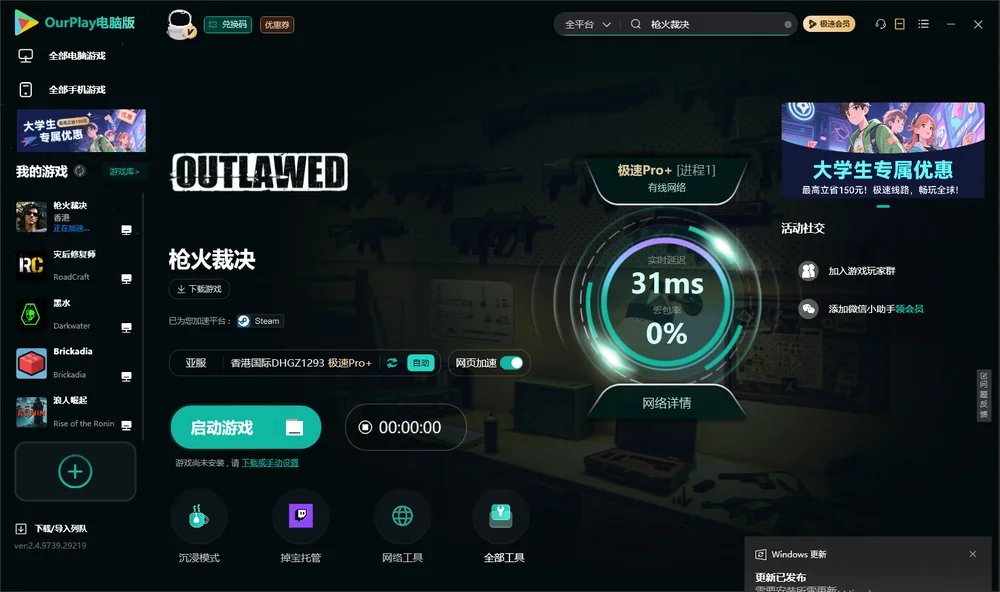This screenshot has height=592, width=1000.
Task: Open the 网络工具 globe icon
Action: point(402,516)
